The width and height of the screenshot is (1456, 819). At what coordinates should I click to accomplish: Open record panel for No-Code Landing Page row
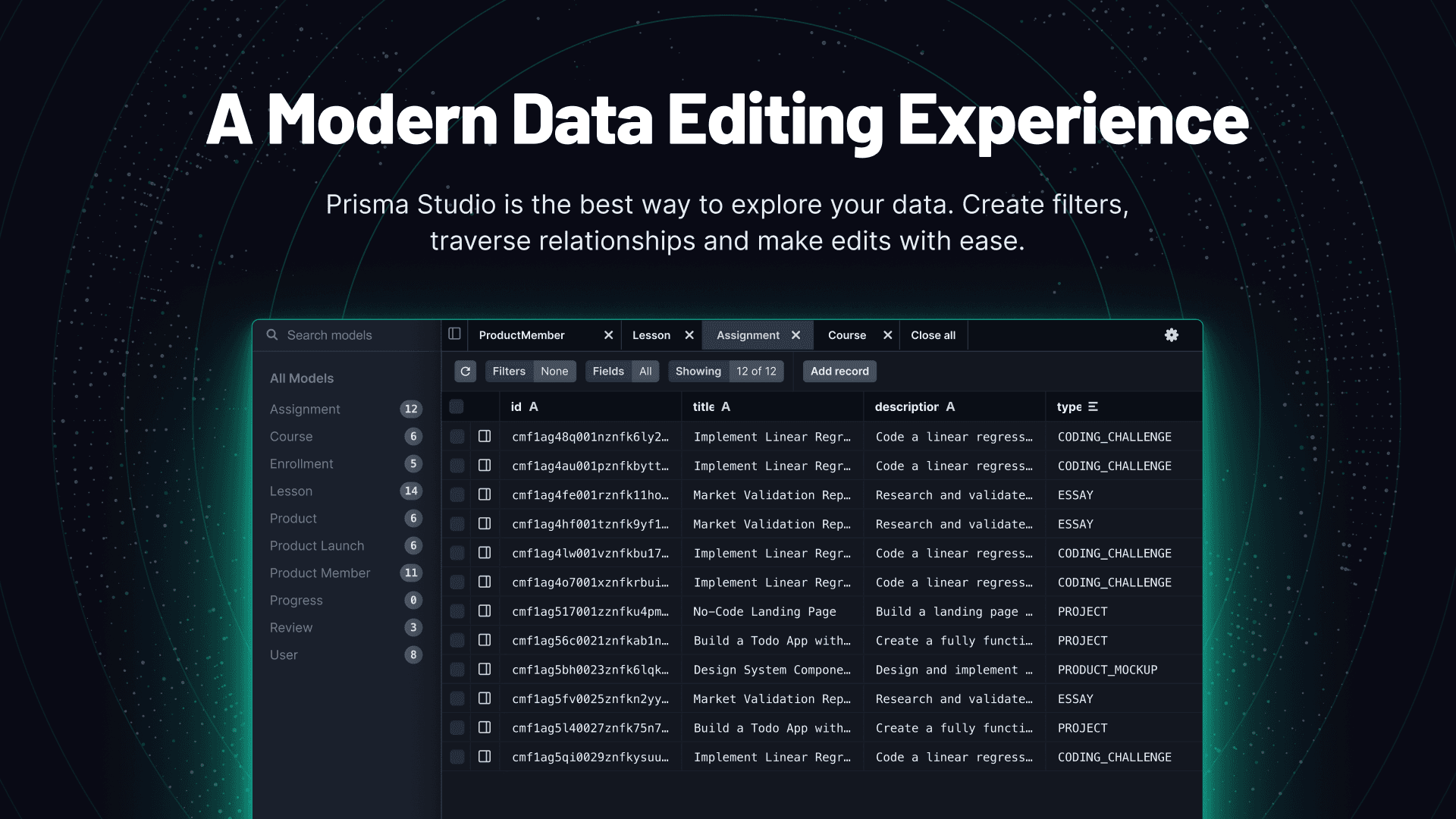[x=485, y=611]
